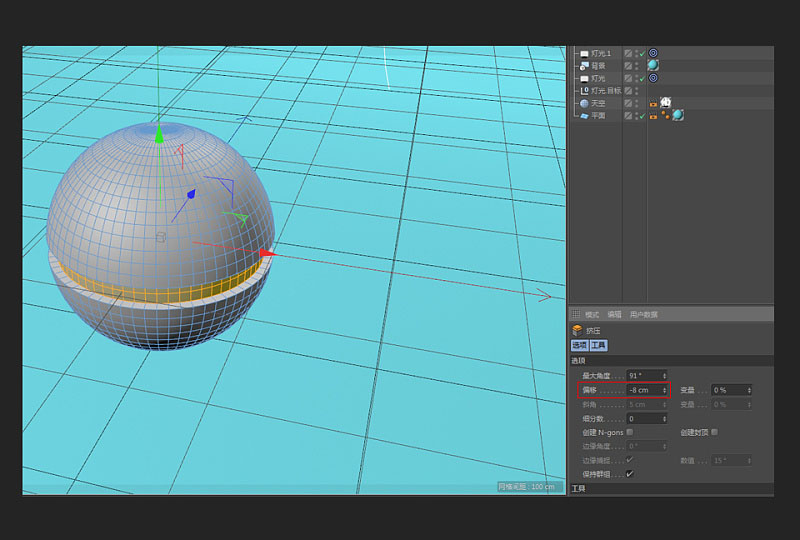Uncheck the 保持群组 checkbox
Image resolution: width=800 pixels, height=540 pixels.
pyautogui.click(x=629, y=473)
